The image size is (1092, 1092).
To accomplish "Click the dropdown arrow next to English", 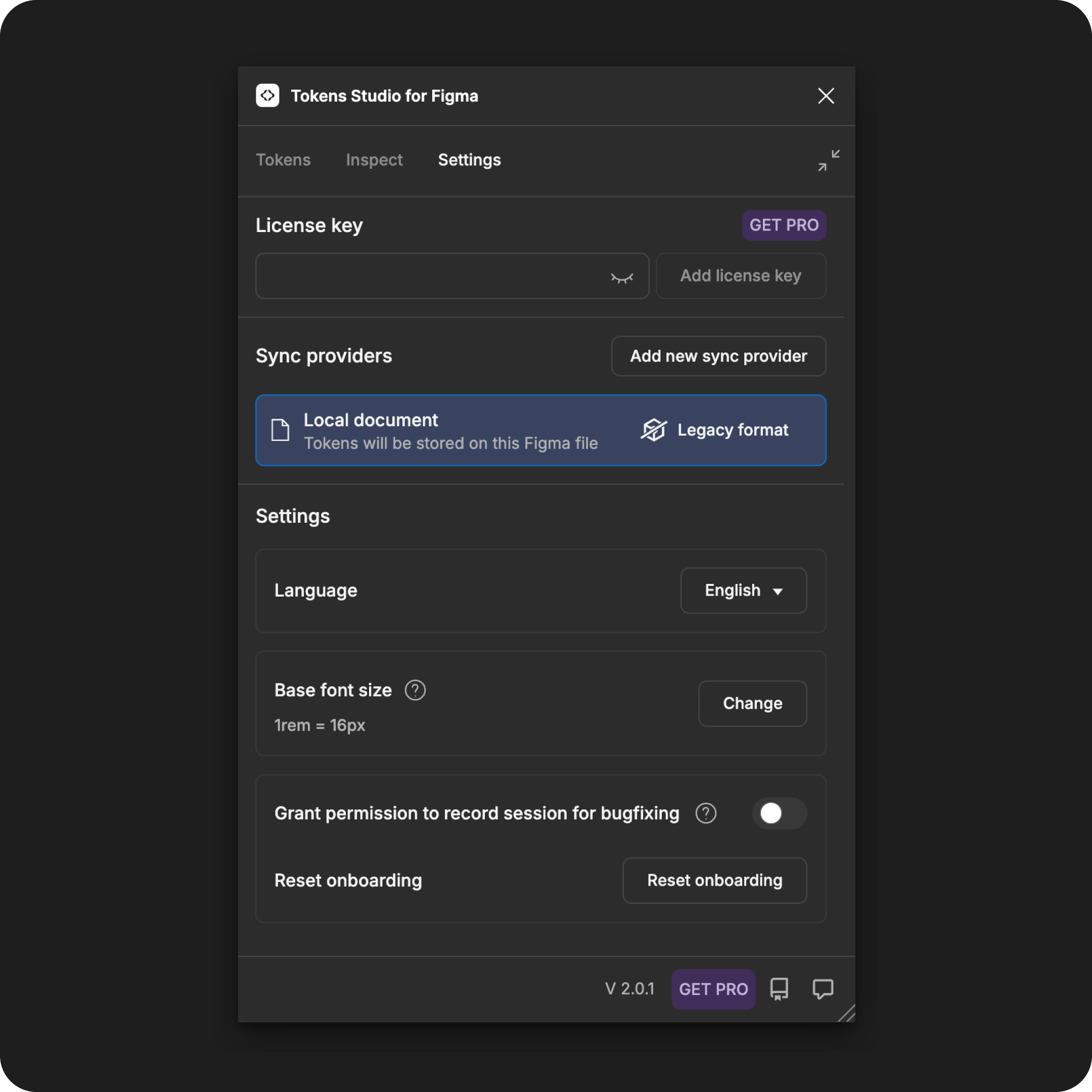I will coord(778,592).
